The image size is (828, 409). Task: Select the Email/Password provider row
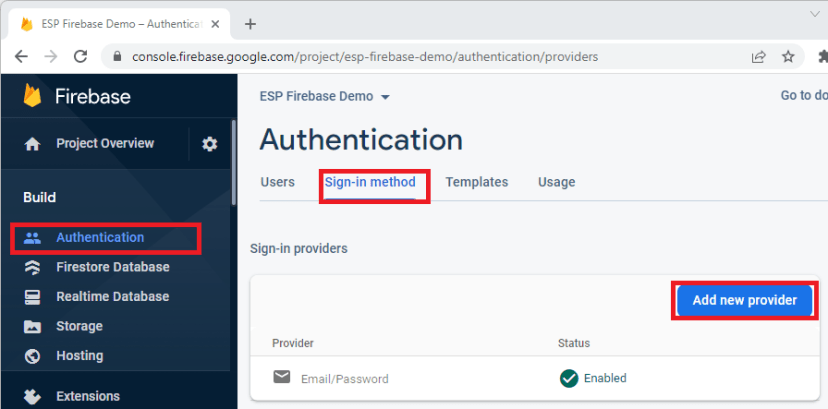click(x=345, y=379)
